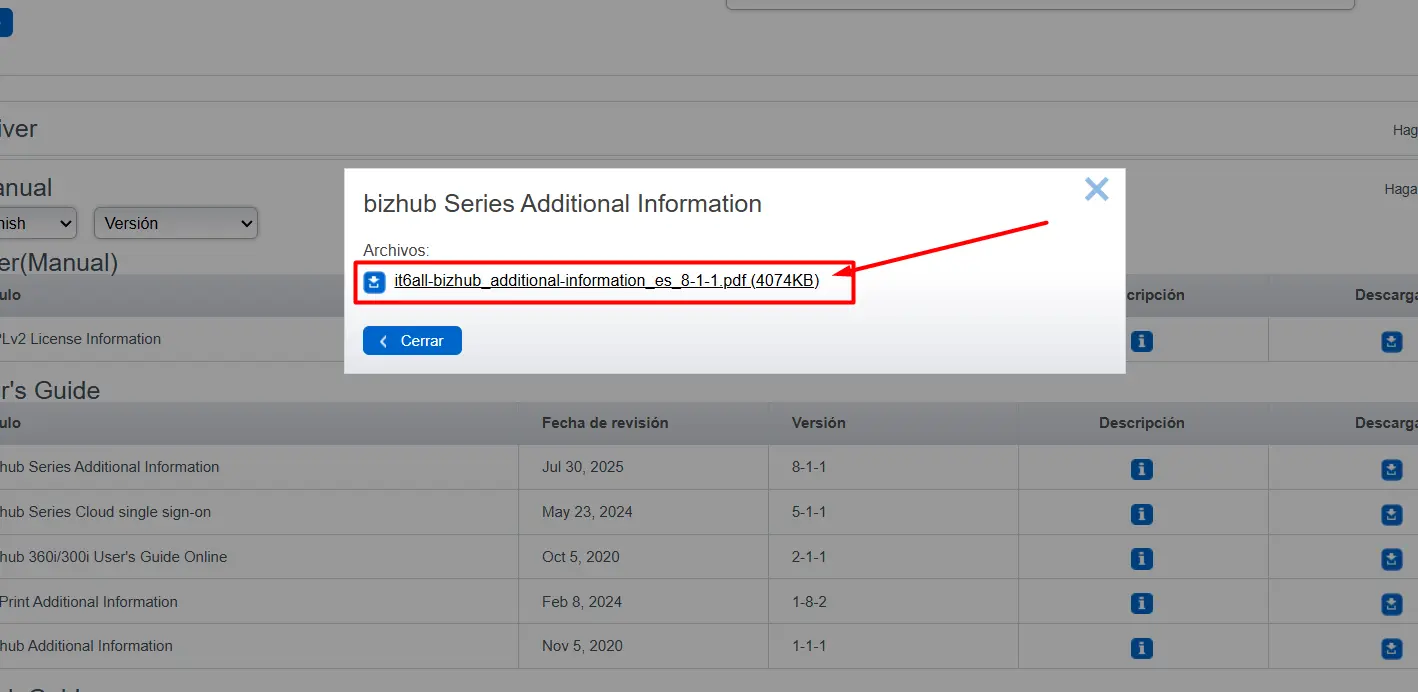Image resolution: width=1418 pixels, height=692 pixels.
Task: Sort by Fecha de revisión column header
Action: 605,423
